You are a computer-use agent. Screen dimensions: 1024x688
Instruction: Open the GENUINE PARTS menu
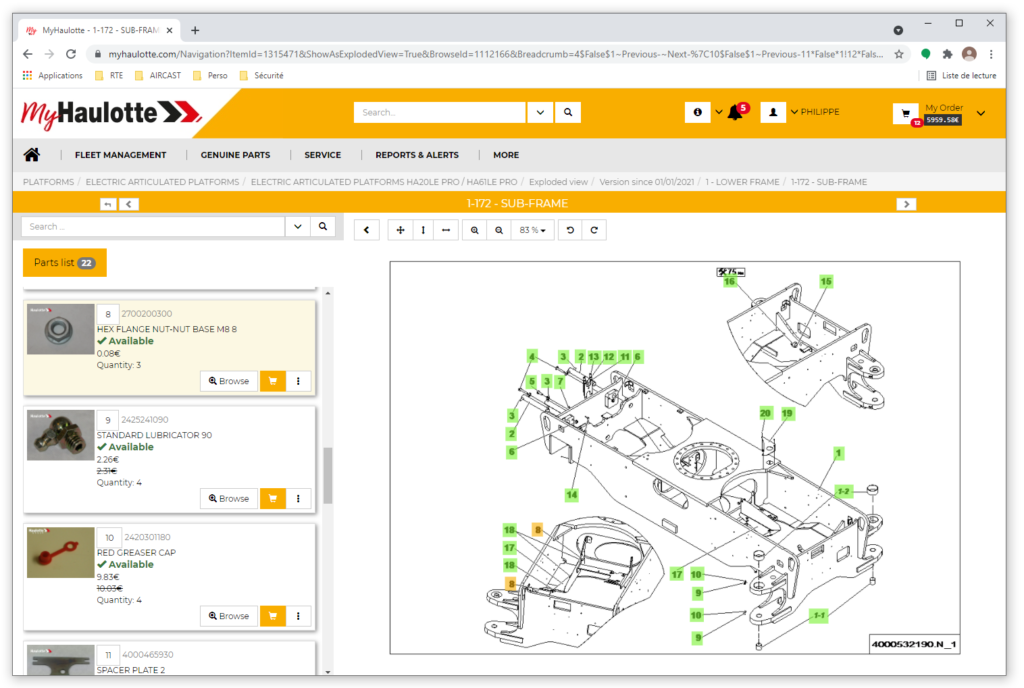235,155
